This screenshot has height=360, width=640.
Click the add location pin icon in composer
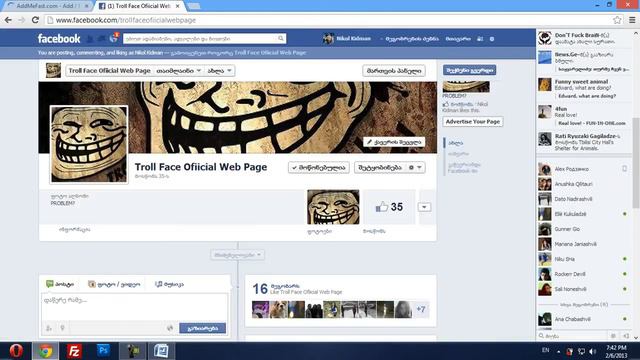click(x=62, y=328)
